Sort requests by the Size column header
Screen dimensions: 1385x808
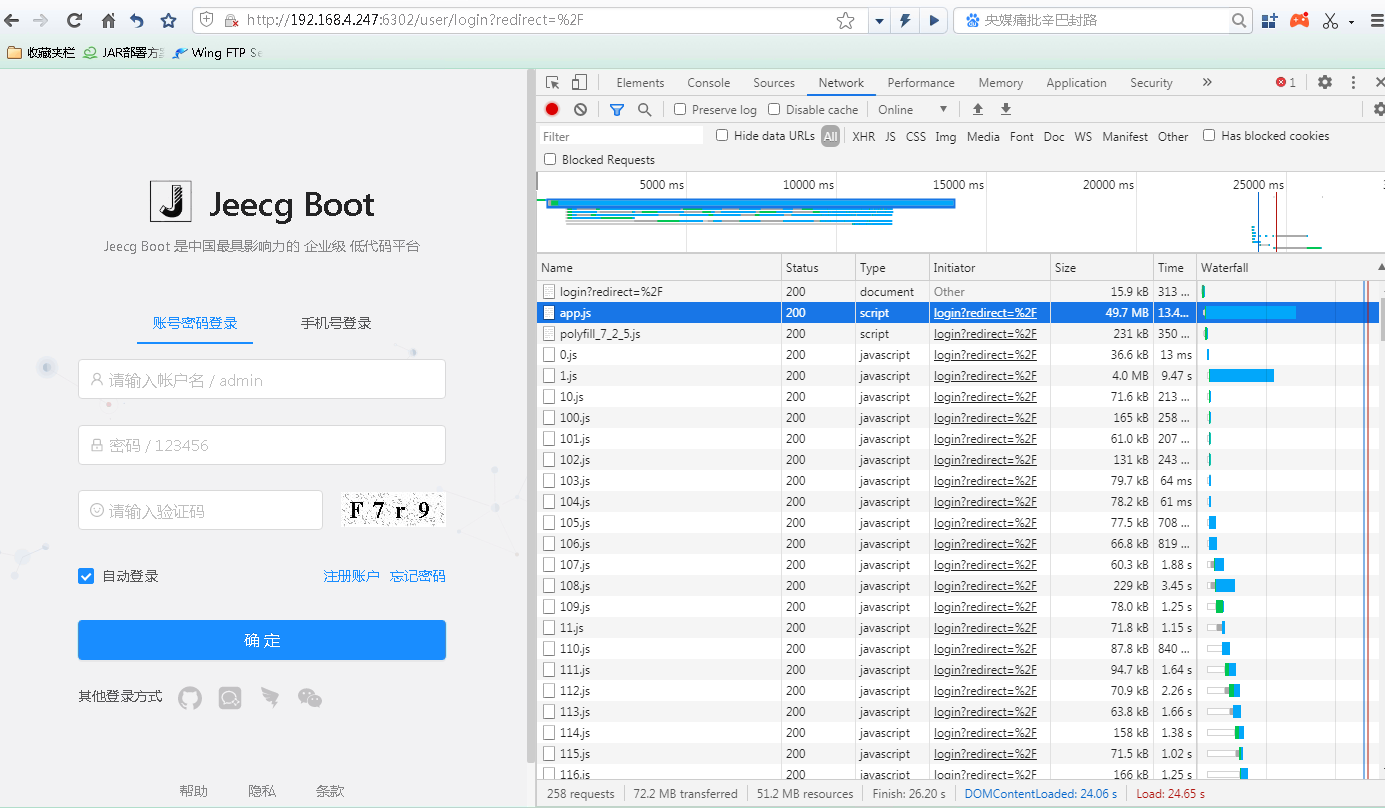(1102, 267)
